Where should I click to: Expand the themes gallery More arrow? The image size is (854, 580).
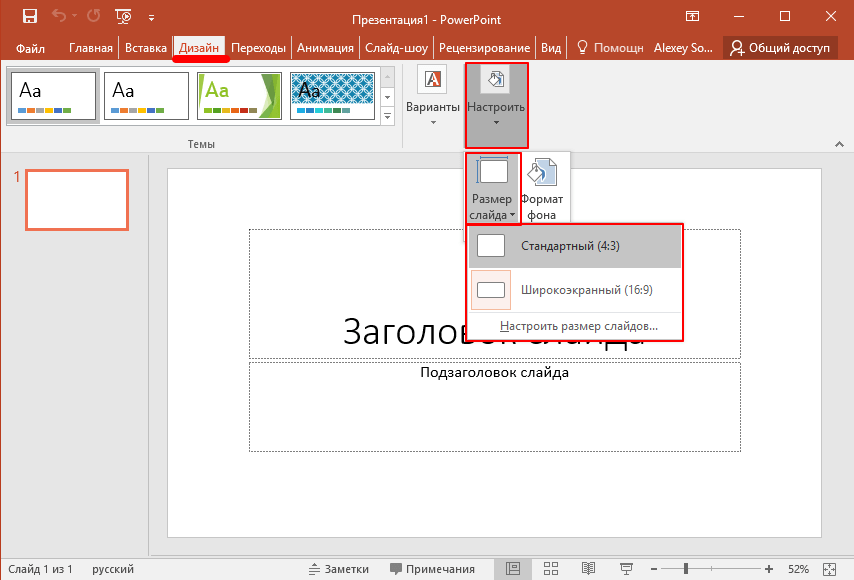(x=387, y=116)
